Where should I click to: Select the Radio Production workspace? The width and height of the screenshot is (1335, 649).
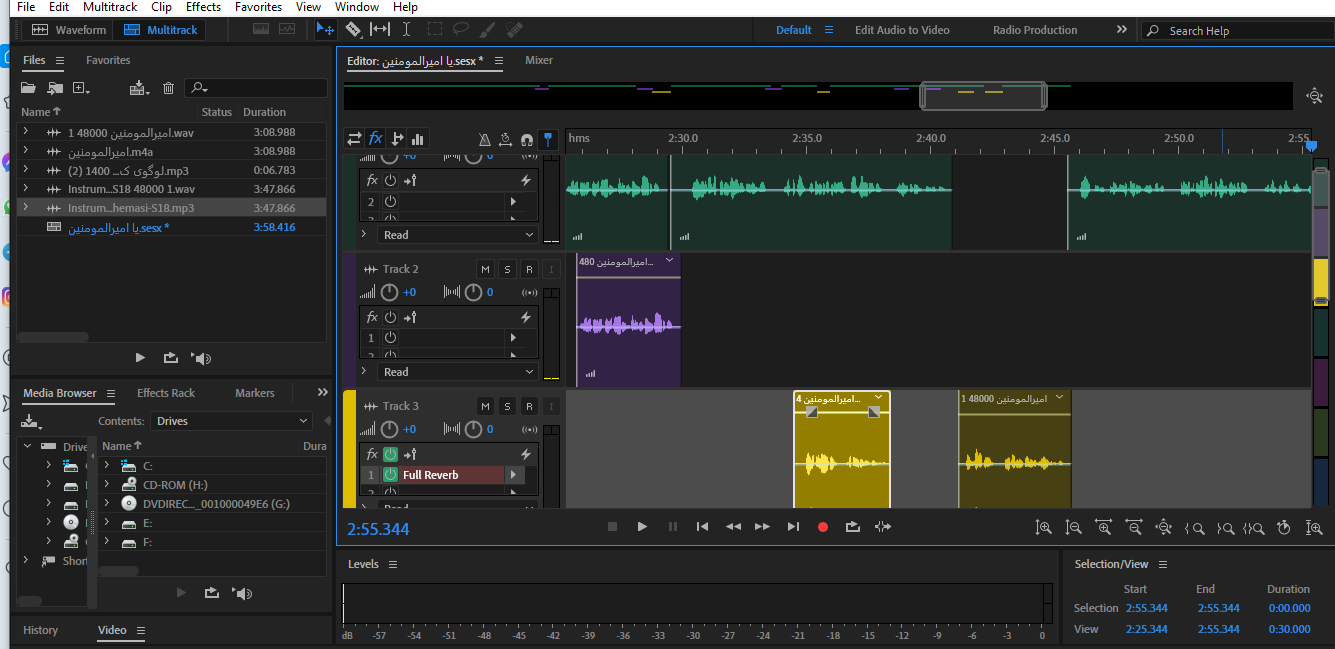tap(1035, 30)
